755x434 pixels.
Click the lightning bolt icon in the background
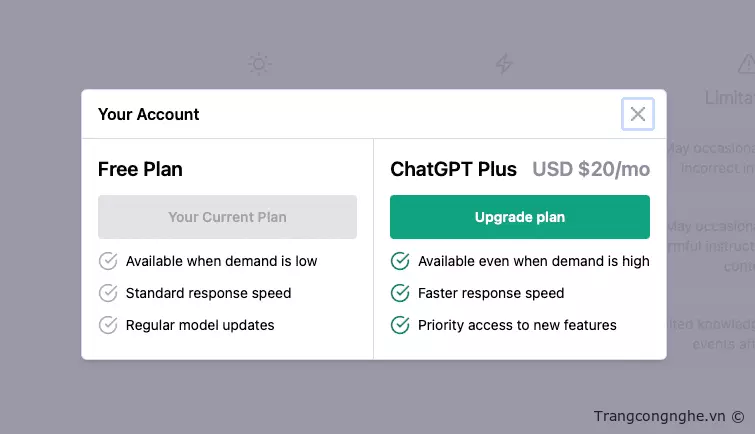tap(505, 65)
